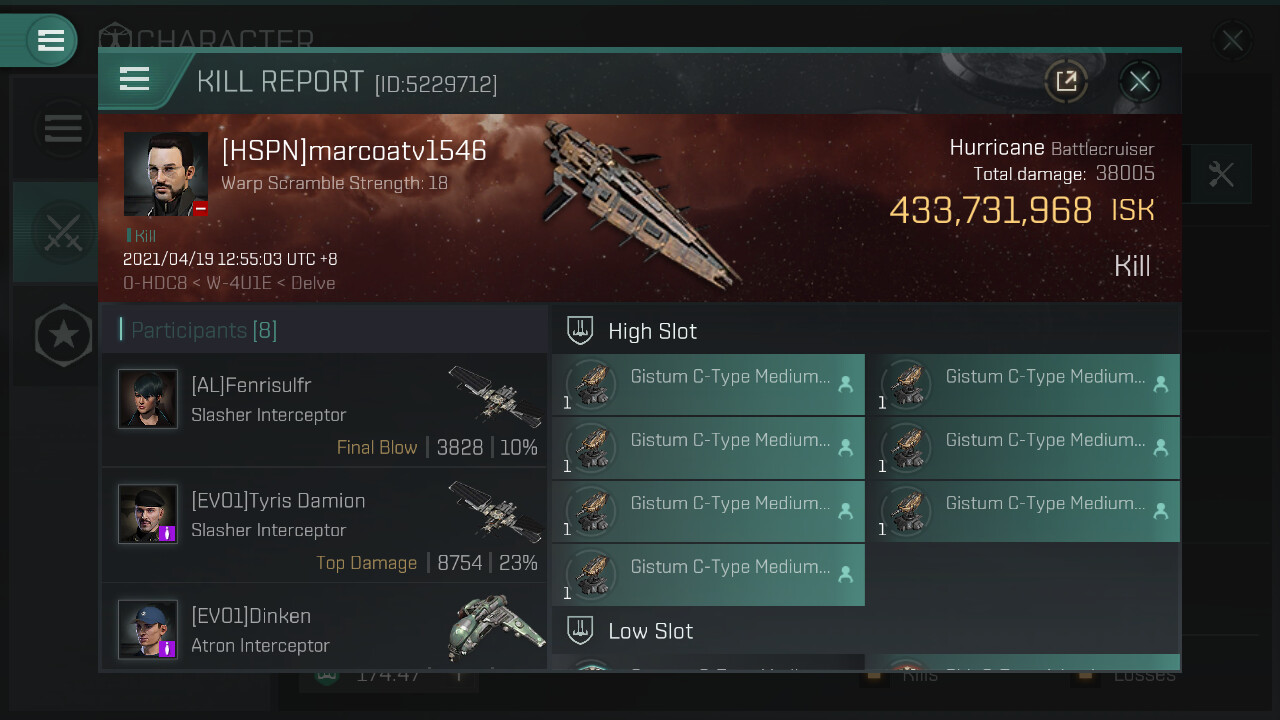The height and width of the screenshot is (720, 1280).
Task: Click the High Slot shield icon
Action: (x=580, y=330)
